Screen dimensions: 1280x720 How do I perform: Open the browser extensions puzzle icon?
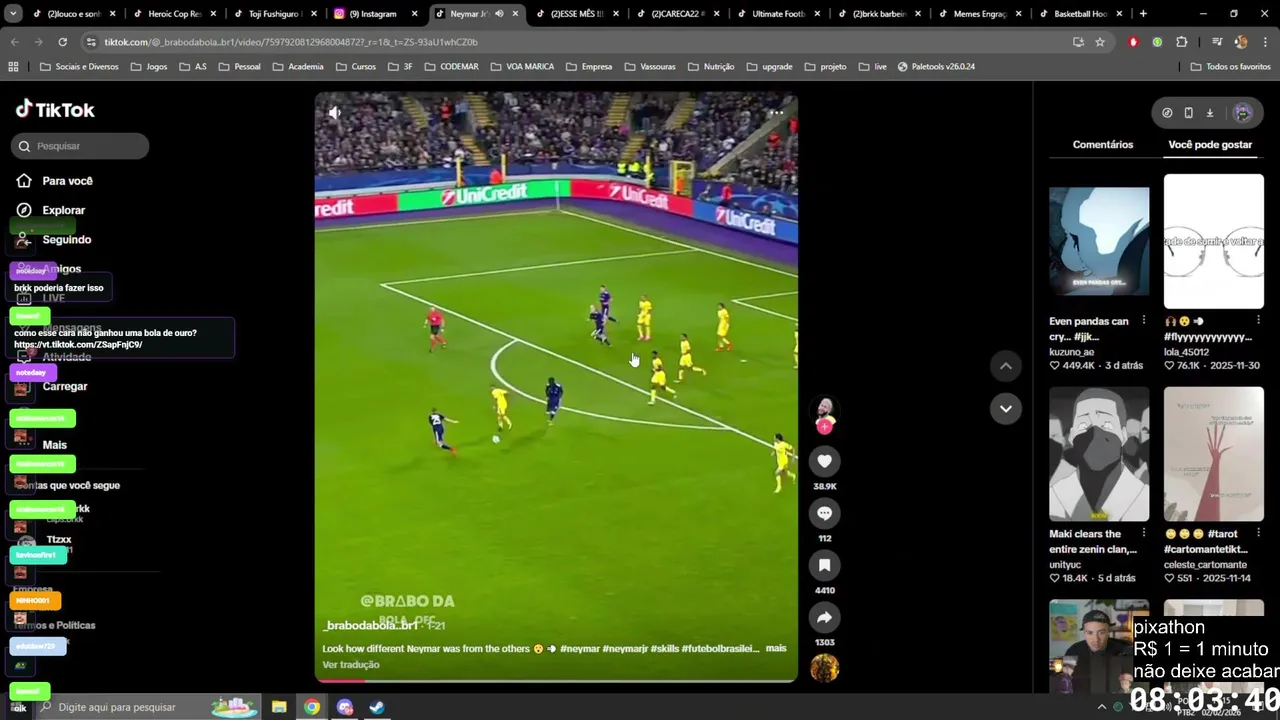1182,42
